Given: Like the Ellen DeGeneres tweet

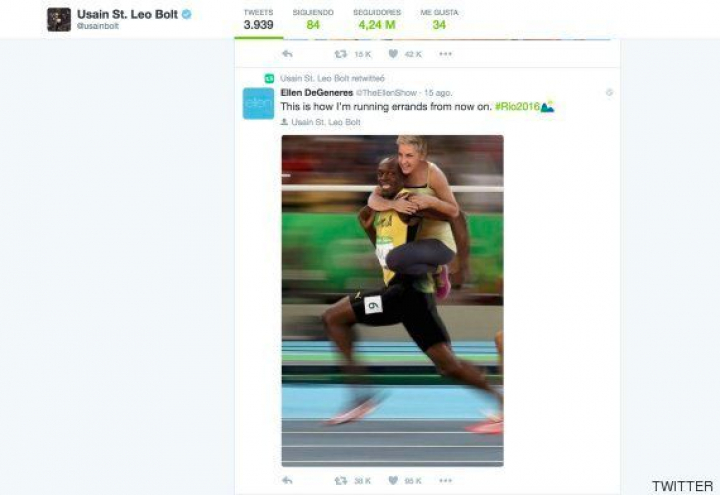Looking at the screenshot, I should tap(393, 480).
